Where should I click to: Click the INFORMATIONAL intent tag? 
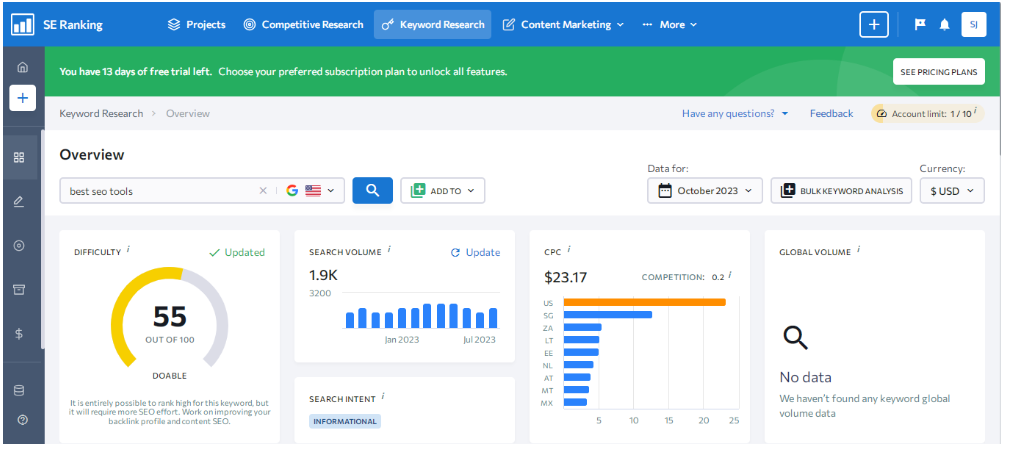(345, 421)
